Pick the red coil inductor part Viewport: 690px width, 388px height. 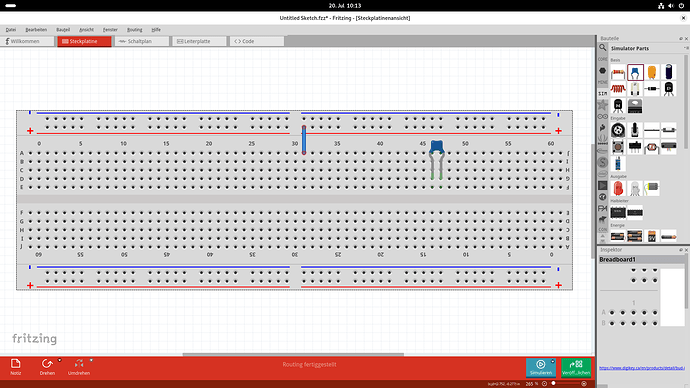click(618, 89)
